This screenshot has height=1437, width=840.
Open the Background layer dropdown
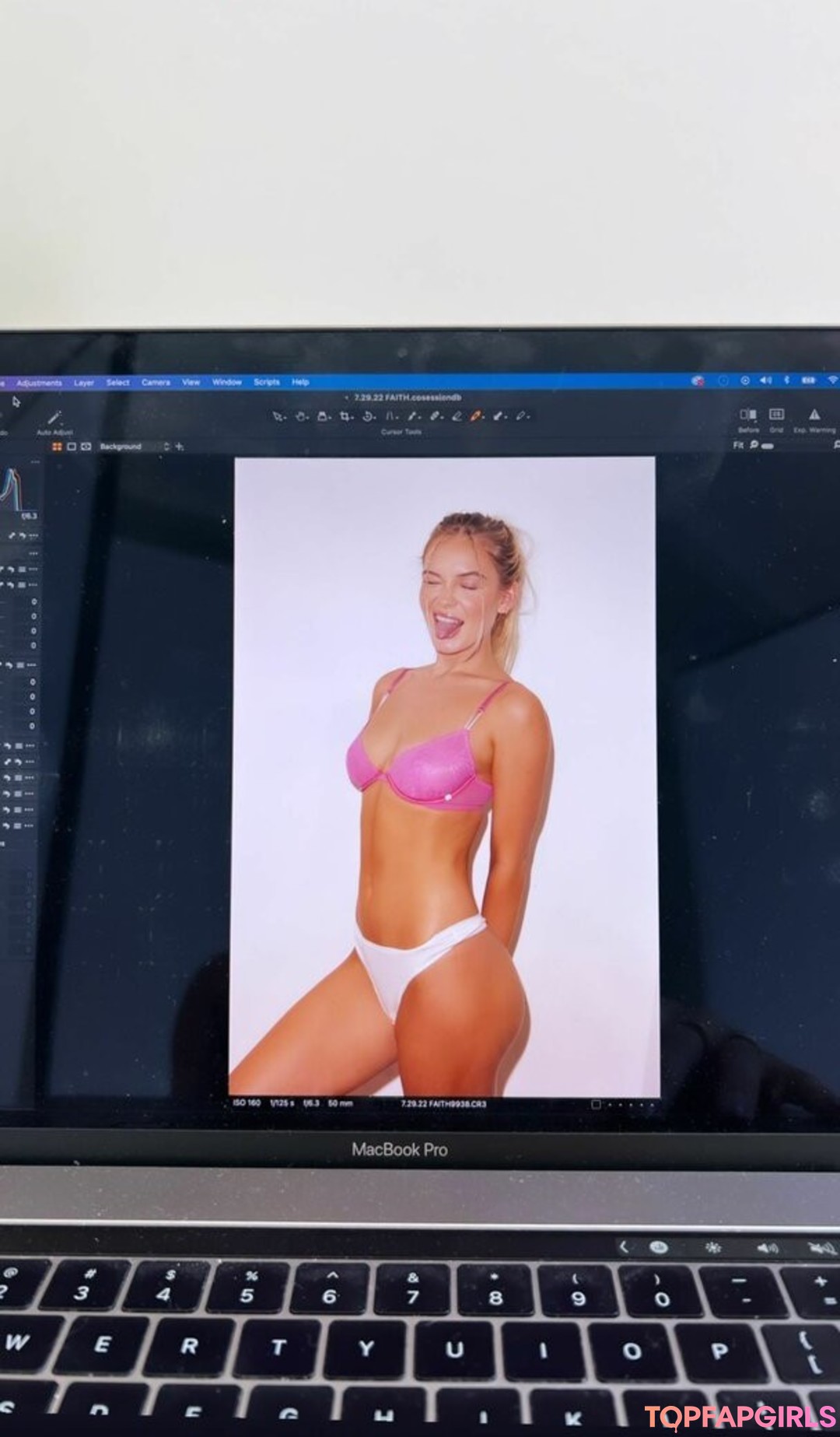[166, 447]
